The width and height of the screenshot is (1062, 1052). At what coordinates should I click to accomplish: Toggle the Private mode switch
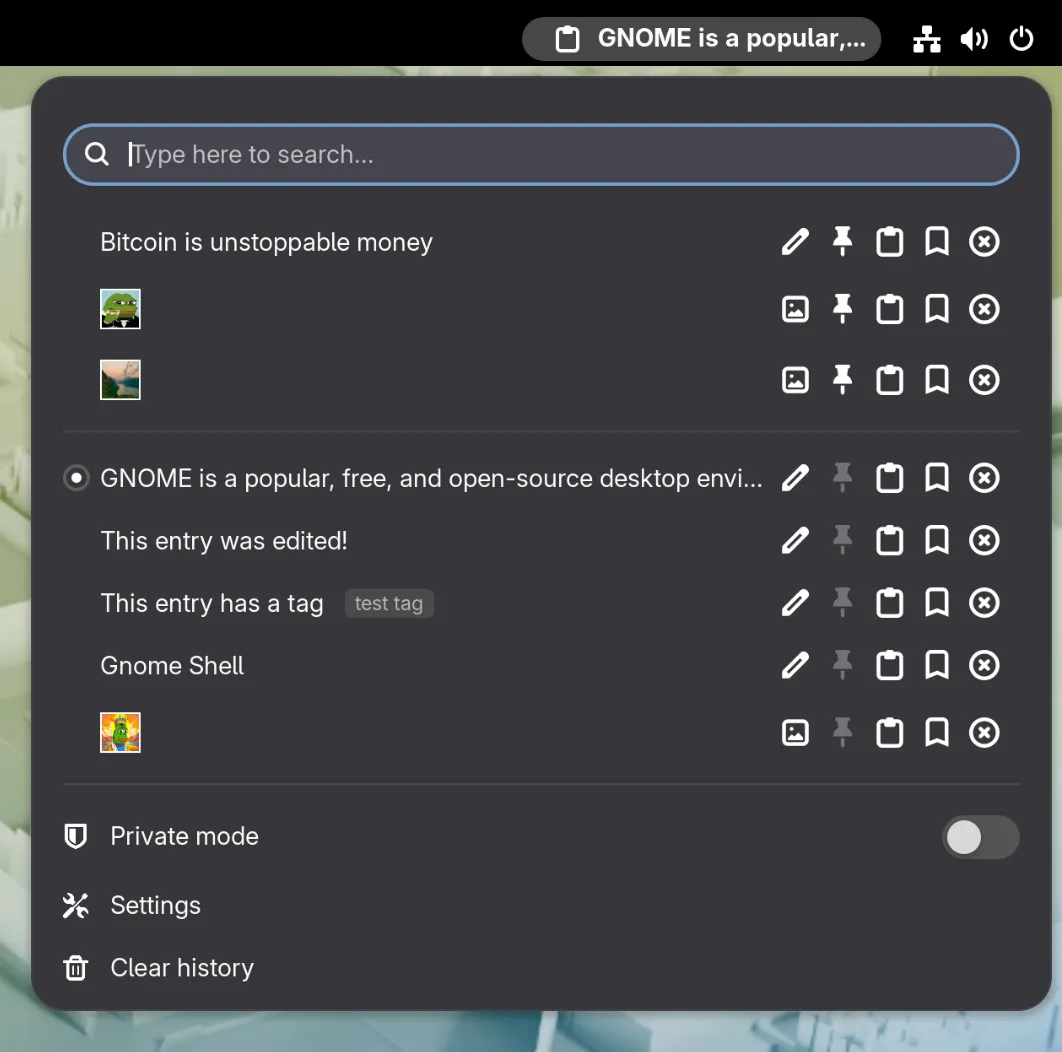click(x=980, y=837)
